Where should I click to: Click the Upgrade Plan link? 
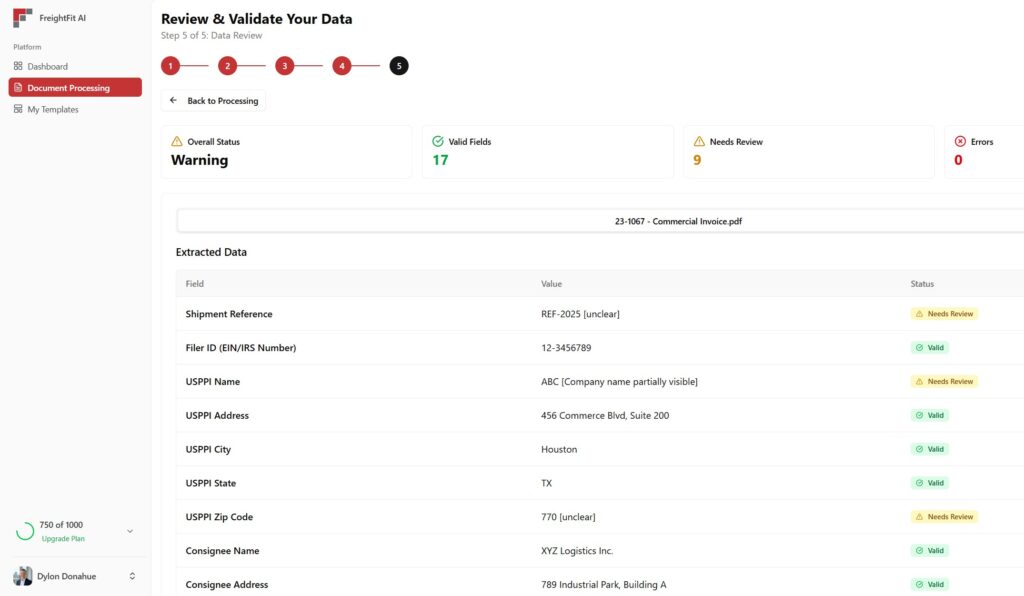tap(63, 539)
